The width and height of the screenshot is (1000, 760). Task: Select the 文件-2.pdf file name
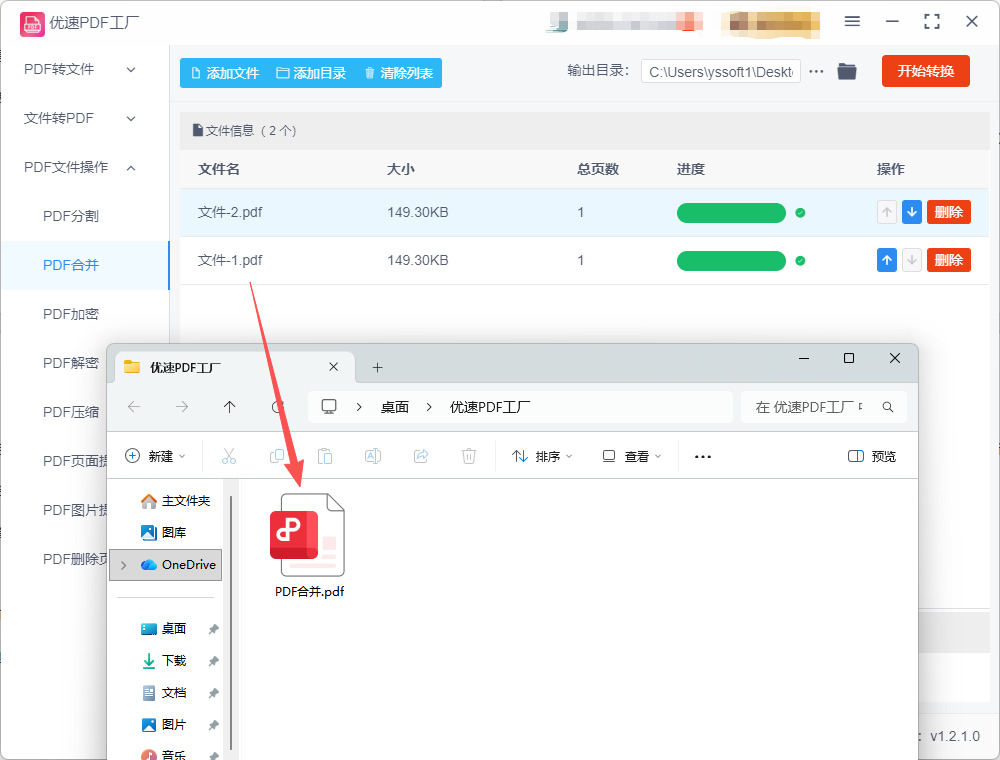(x=230, y=212)
